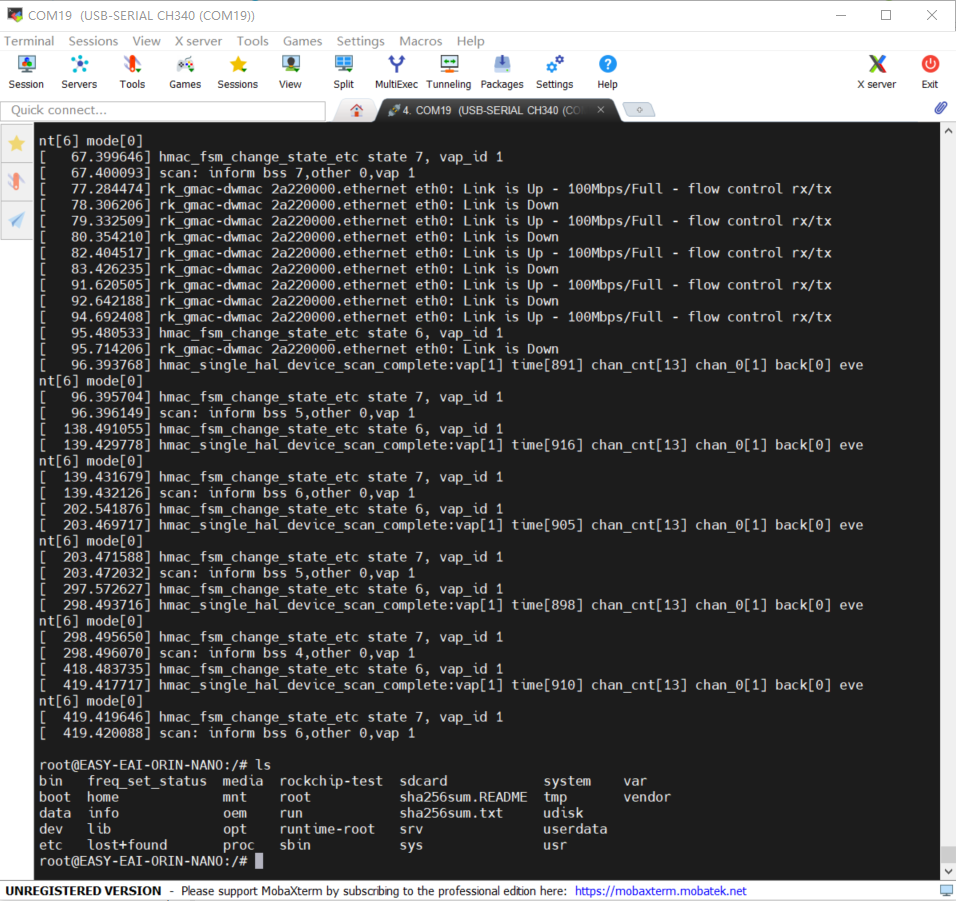
Task: Click the Quick connect input field
Action: (163, 110)
